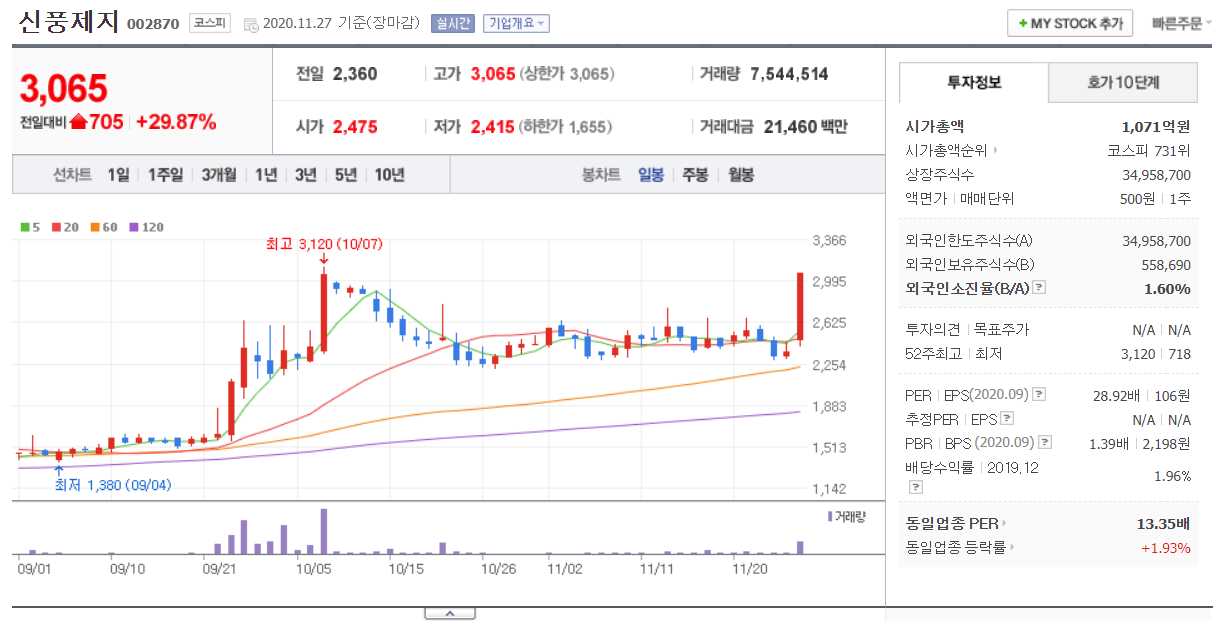
Task: Click the purple 120-day moving average swatch
Action: pos(134,227)
